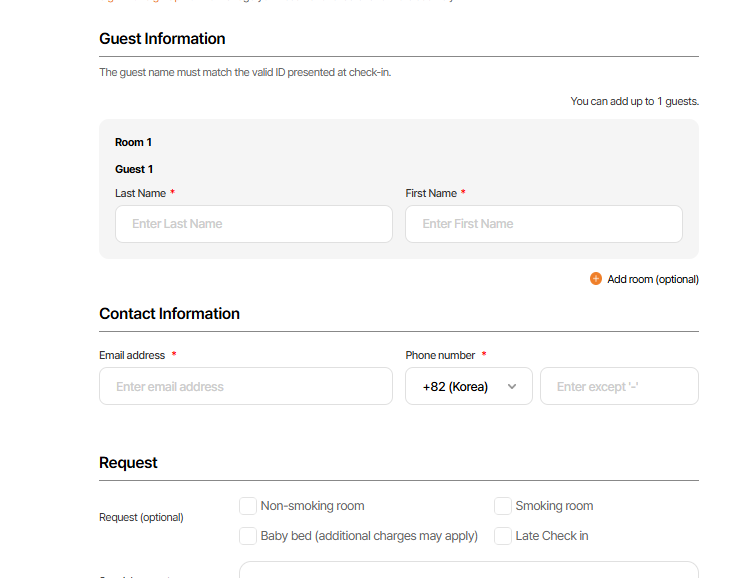737x578 pixels.
Task: Select the Enter email address field
Action: coord(246,387)
